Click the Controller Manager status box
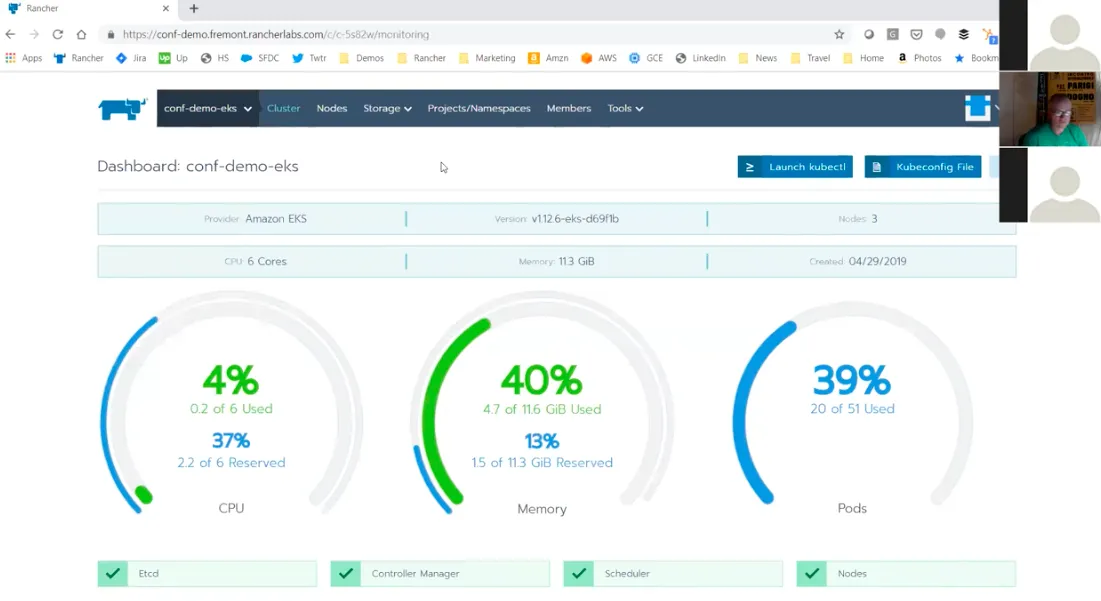Screen dimensions: 1101x601 pyautogui.click(x=440, y=574)
